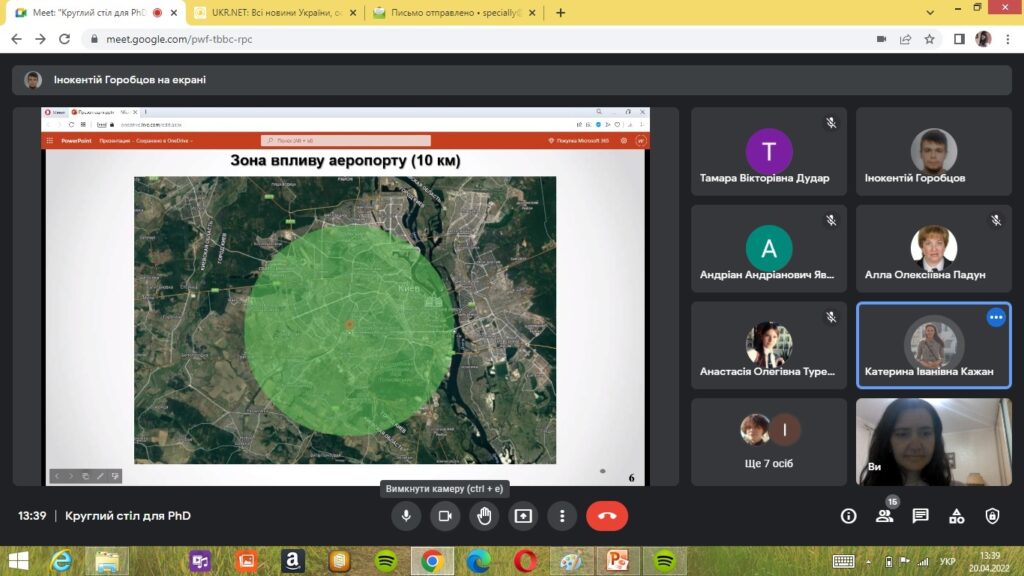
Task: Switch to the Письмо отправлено tab
Action: (455, 13)
